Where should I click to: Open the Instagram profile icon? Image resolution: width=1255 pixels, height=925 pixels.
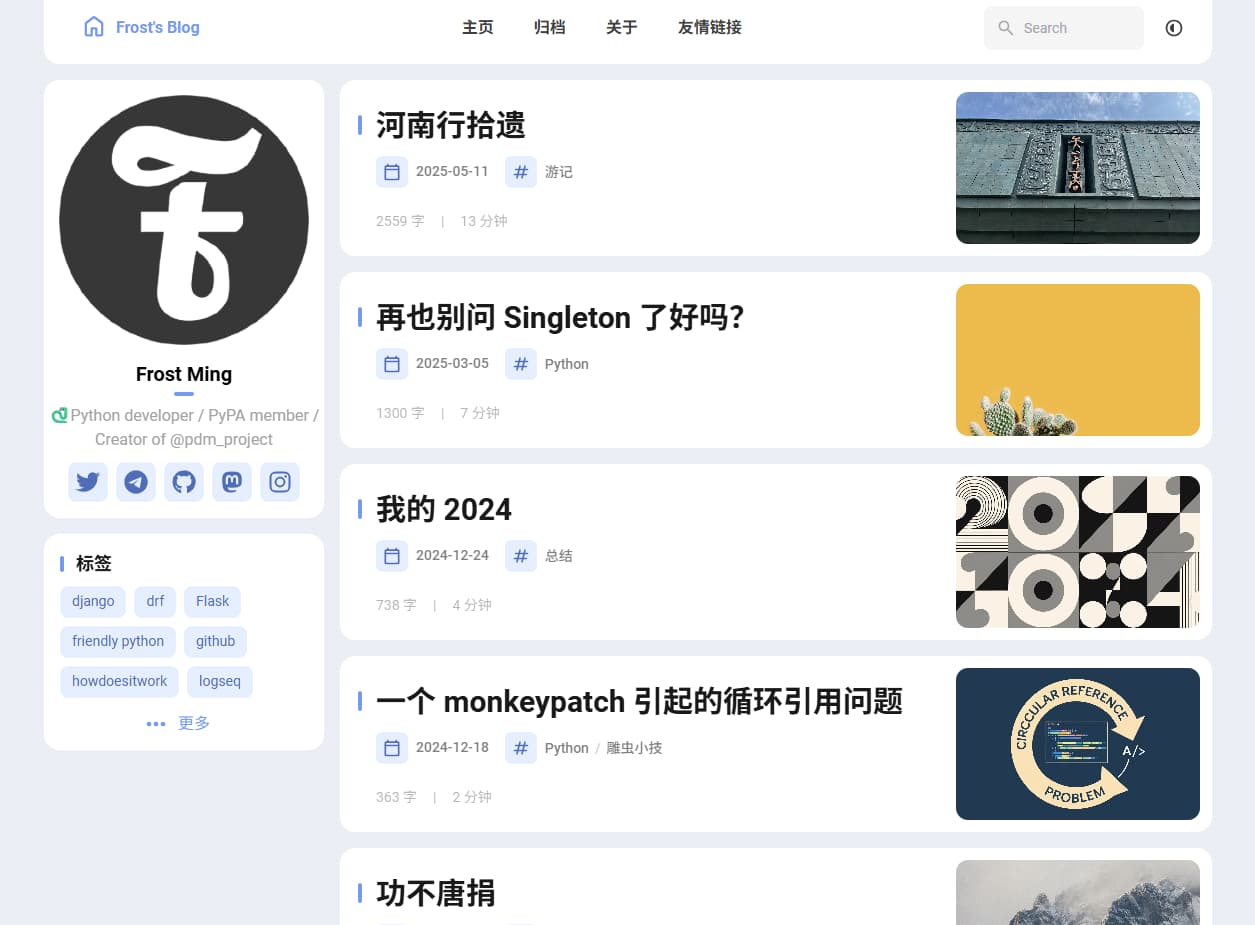click(x=280, y=482)
